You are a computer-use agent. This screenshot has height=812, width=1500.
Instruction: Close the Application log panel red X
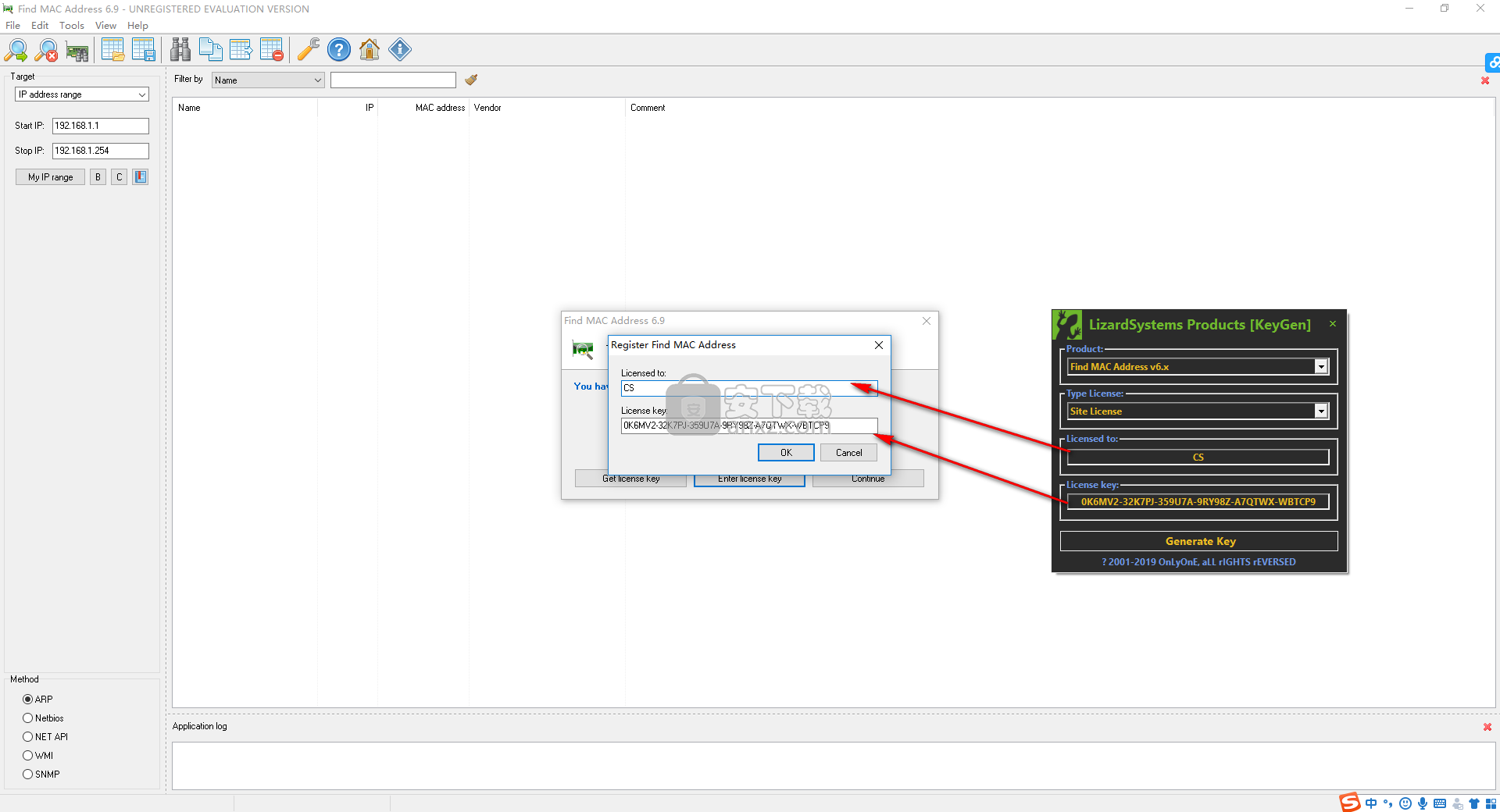tap(1487, 727)
